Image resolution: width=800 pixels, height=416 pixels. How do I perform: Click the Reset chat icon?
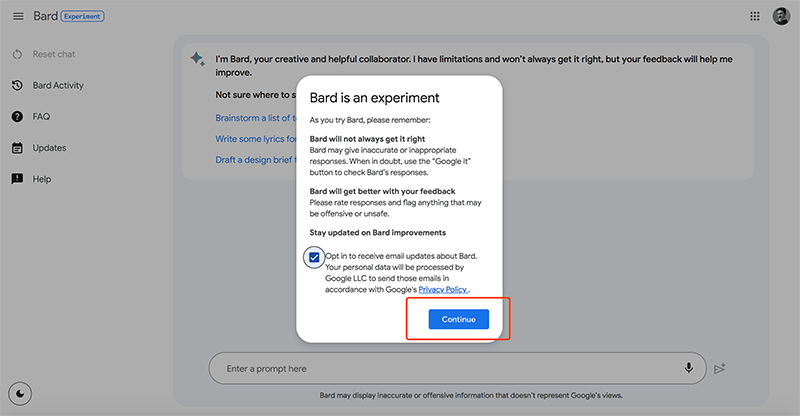click(x=17, y=54)
